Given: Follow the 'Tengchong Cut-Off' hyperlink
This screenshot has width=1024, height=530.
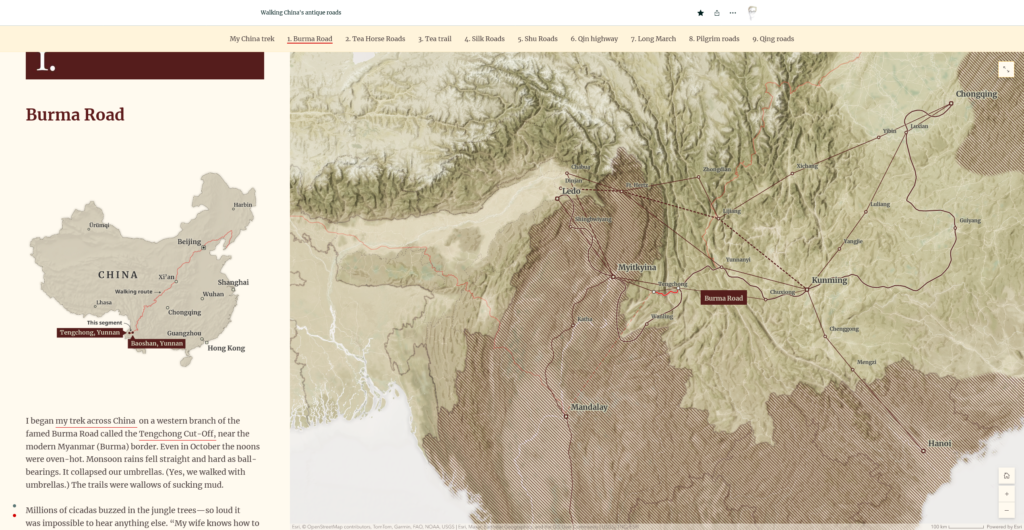Looking at the screenshot, I should point(177,434).
